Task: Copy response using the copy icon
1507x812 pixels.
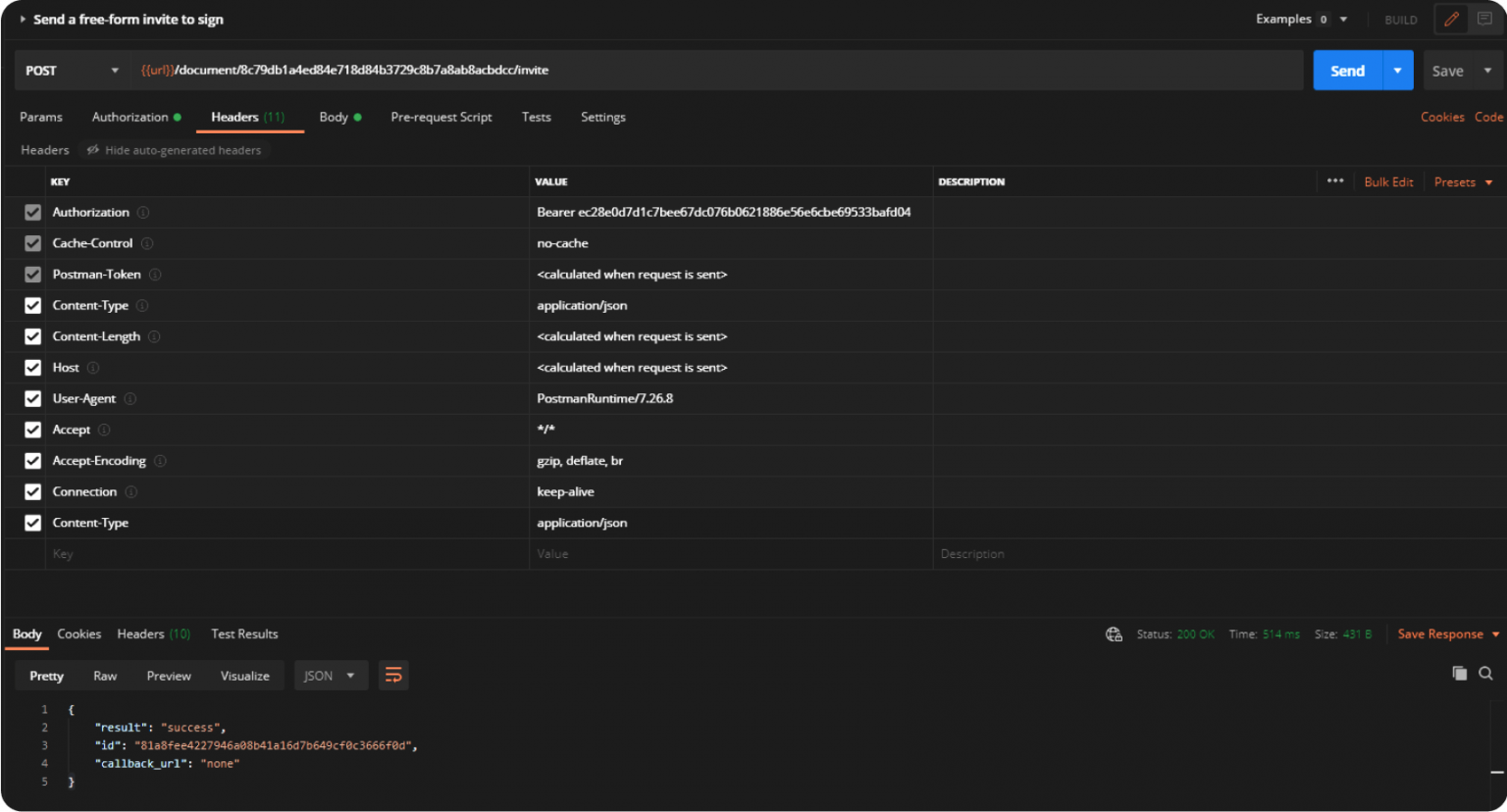Action: pos(1459,673)
